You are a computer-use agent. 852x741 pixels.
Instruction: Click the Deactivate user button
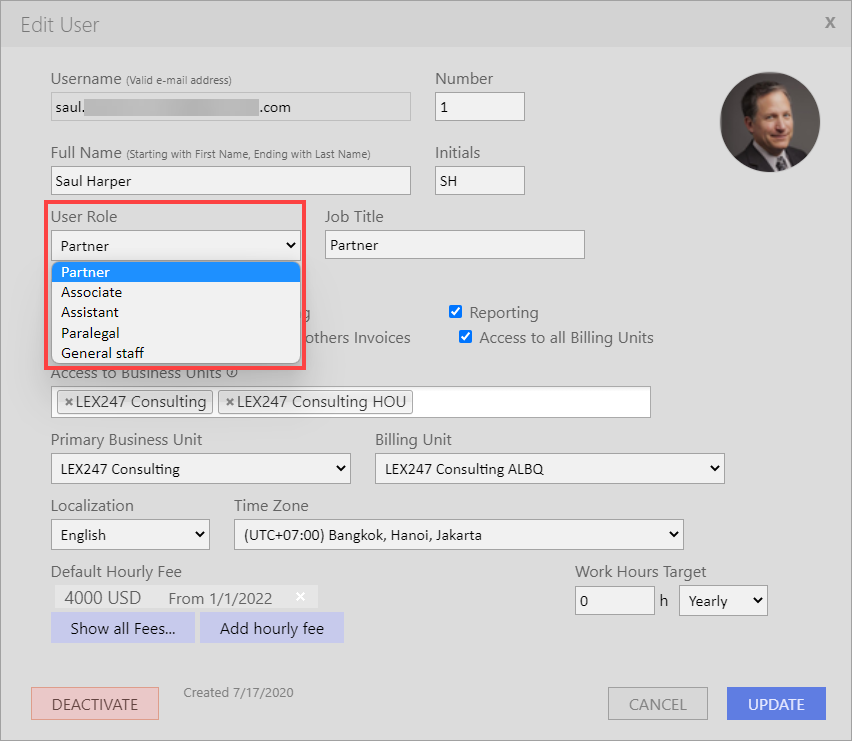(94, 704)
